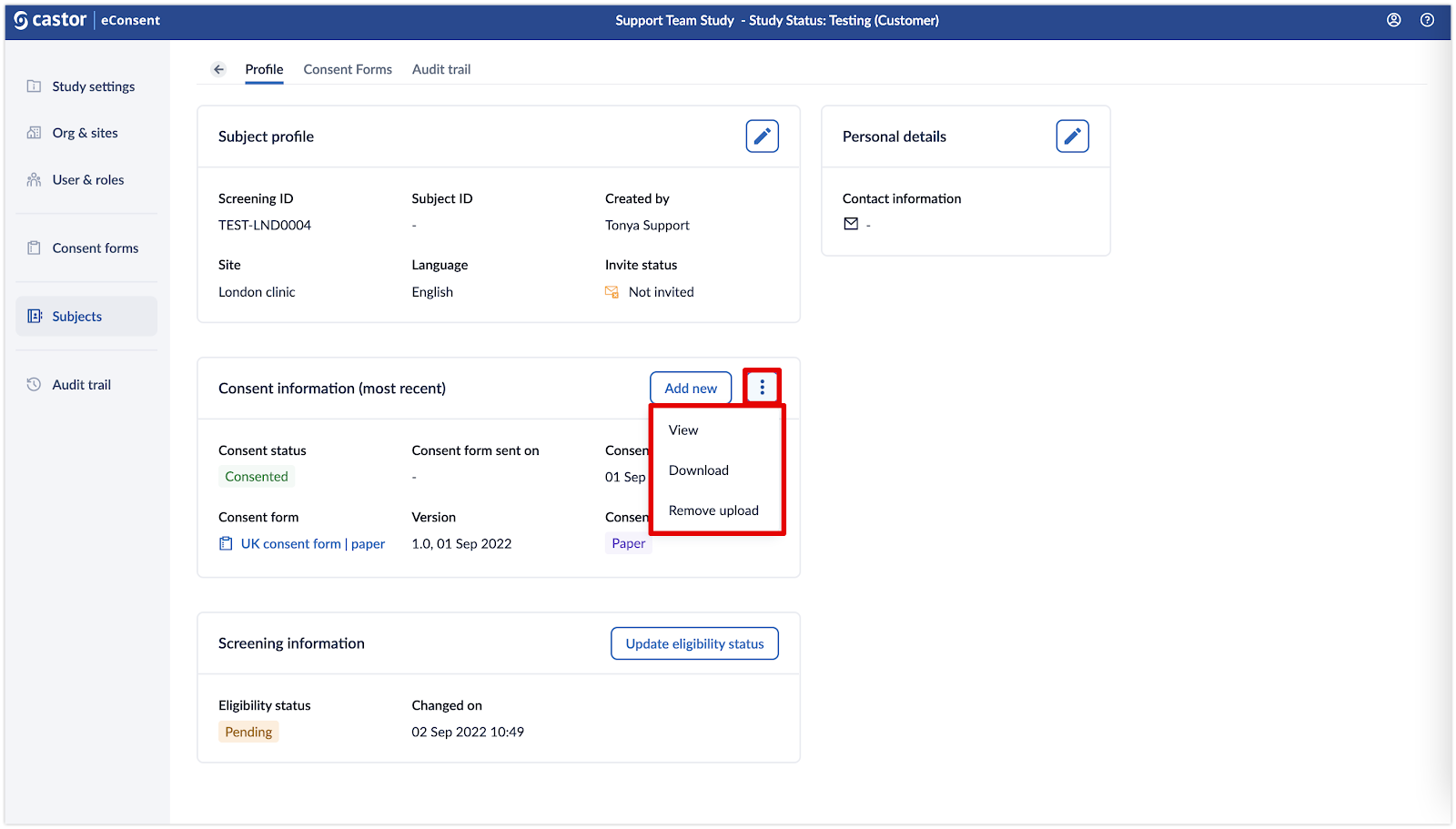The height and width of the screenshot is (829, 1456).
Task: Click the Tonya Support creator name
Action: coord(647,226)
